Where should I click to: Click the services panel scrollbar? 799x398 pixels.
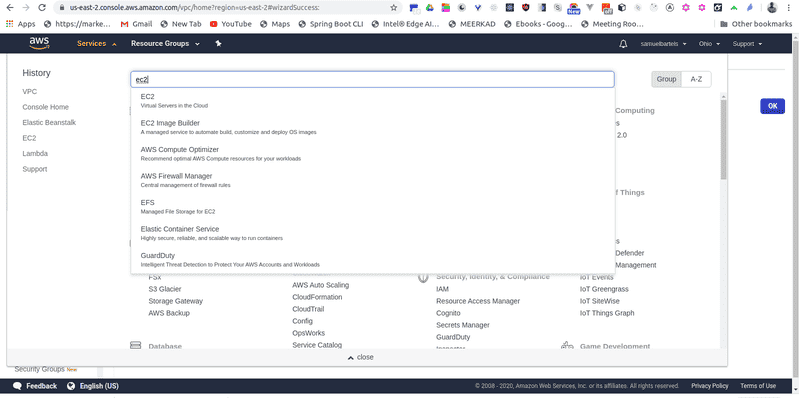pyautogui.click(x=724, y=139)
